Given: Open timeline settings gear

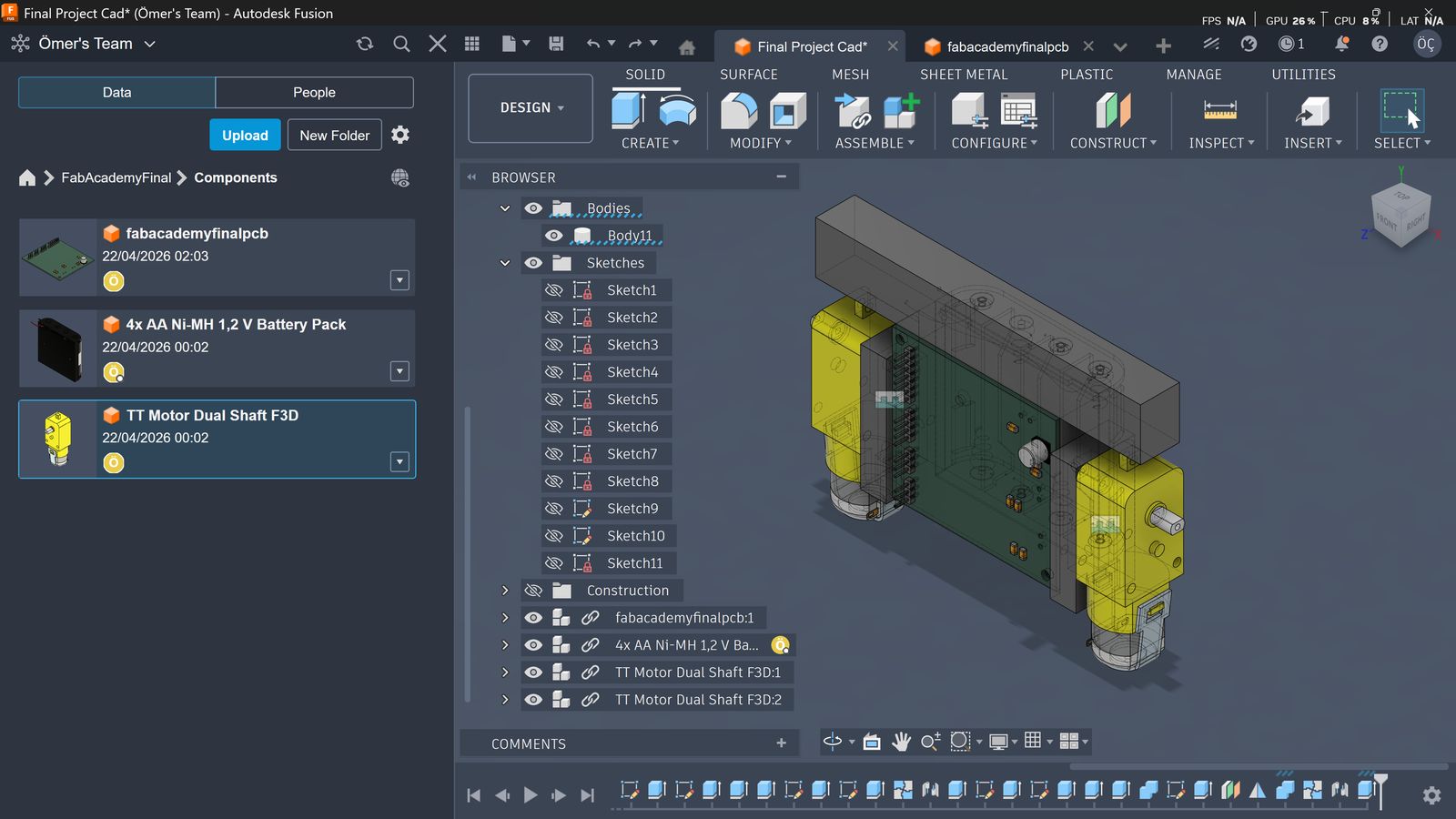Looking at the screenshot, I should click(x=1431, y=795).
